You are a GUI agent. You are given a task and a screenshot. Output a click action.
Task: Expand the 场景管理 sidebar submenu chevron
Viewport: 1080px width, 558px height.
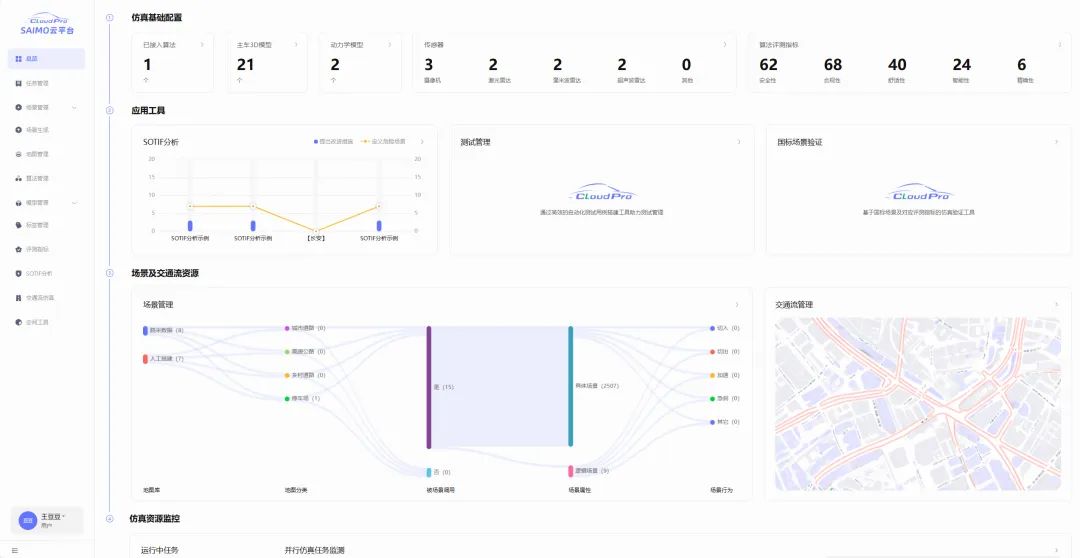click(74, 107)
